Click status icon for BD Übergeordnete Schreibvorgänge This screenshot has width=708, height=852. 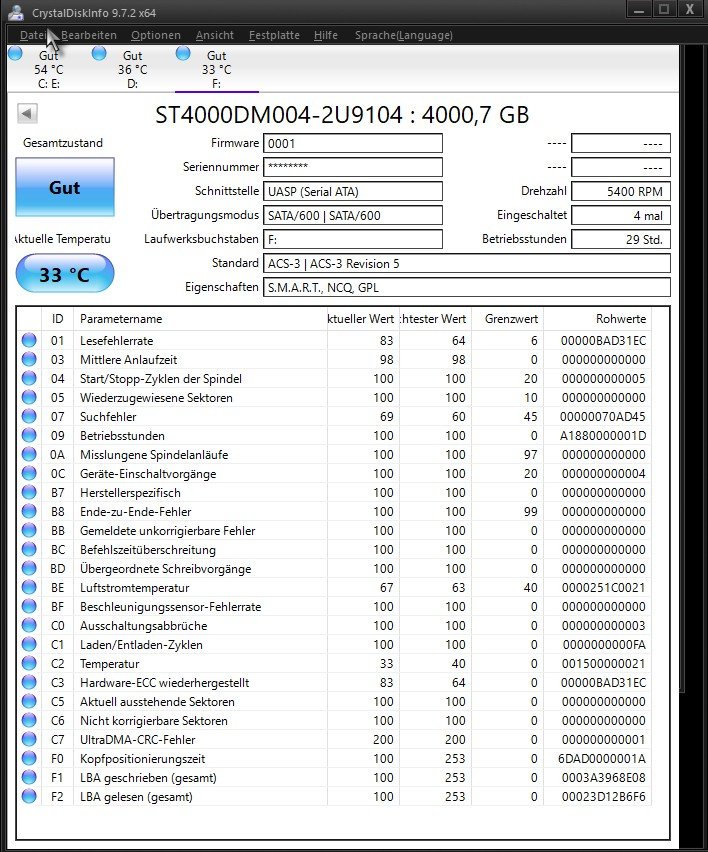pyautogui.click(x=29, y=568)
